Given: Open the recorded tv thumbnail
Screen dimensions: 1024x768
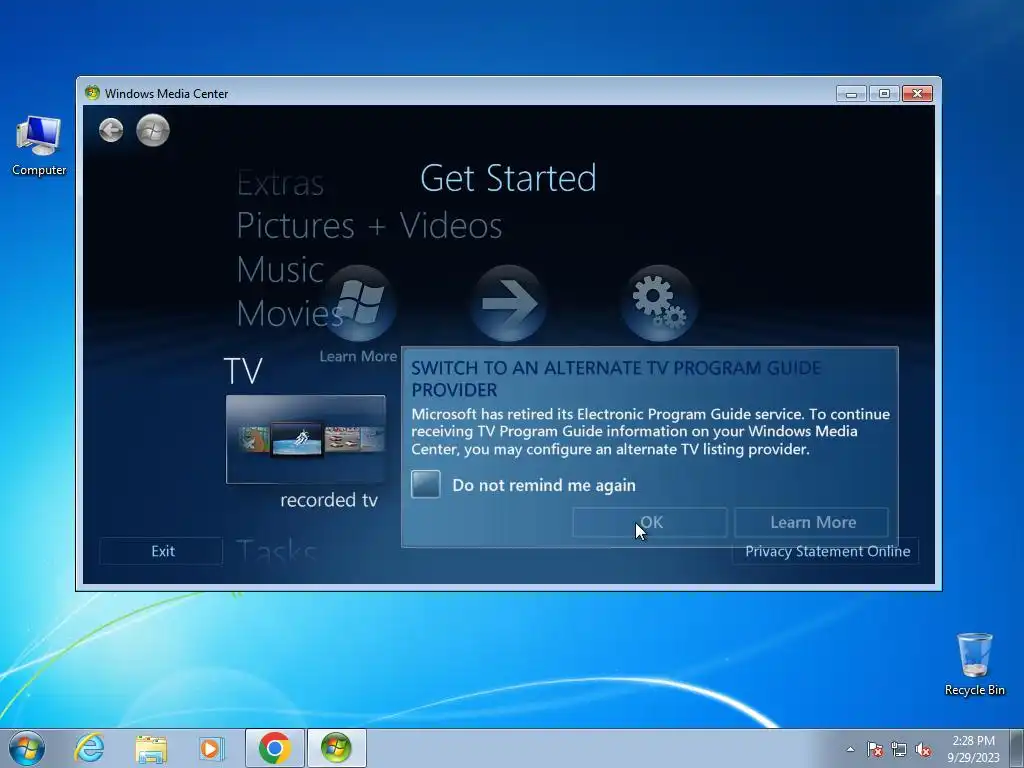Looking at the screenshot, I should coord(306,439).
